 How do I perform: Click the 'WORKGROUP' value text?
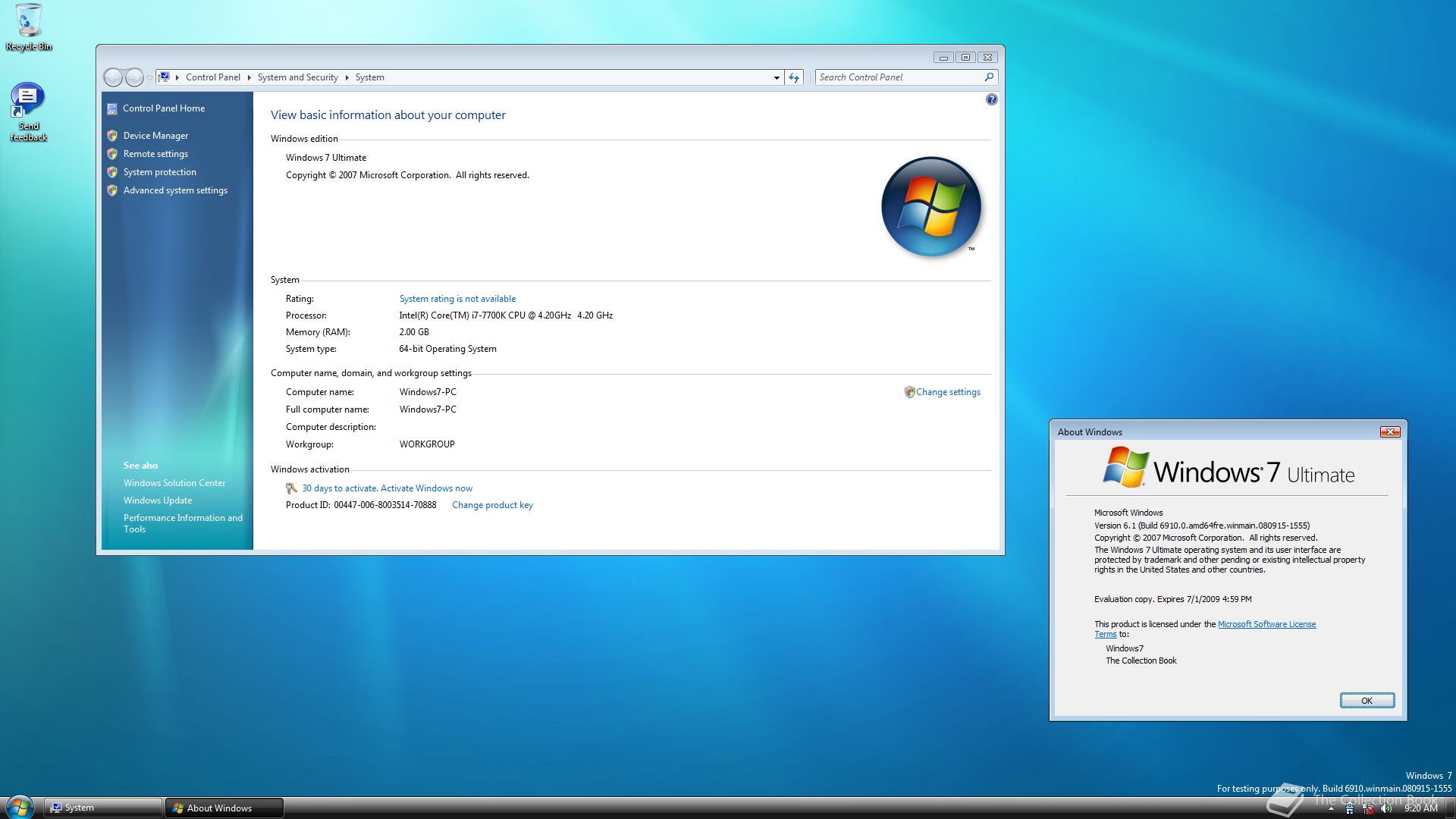(x=427, y=444)
